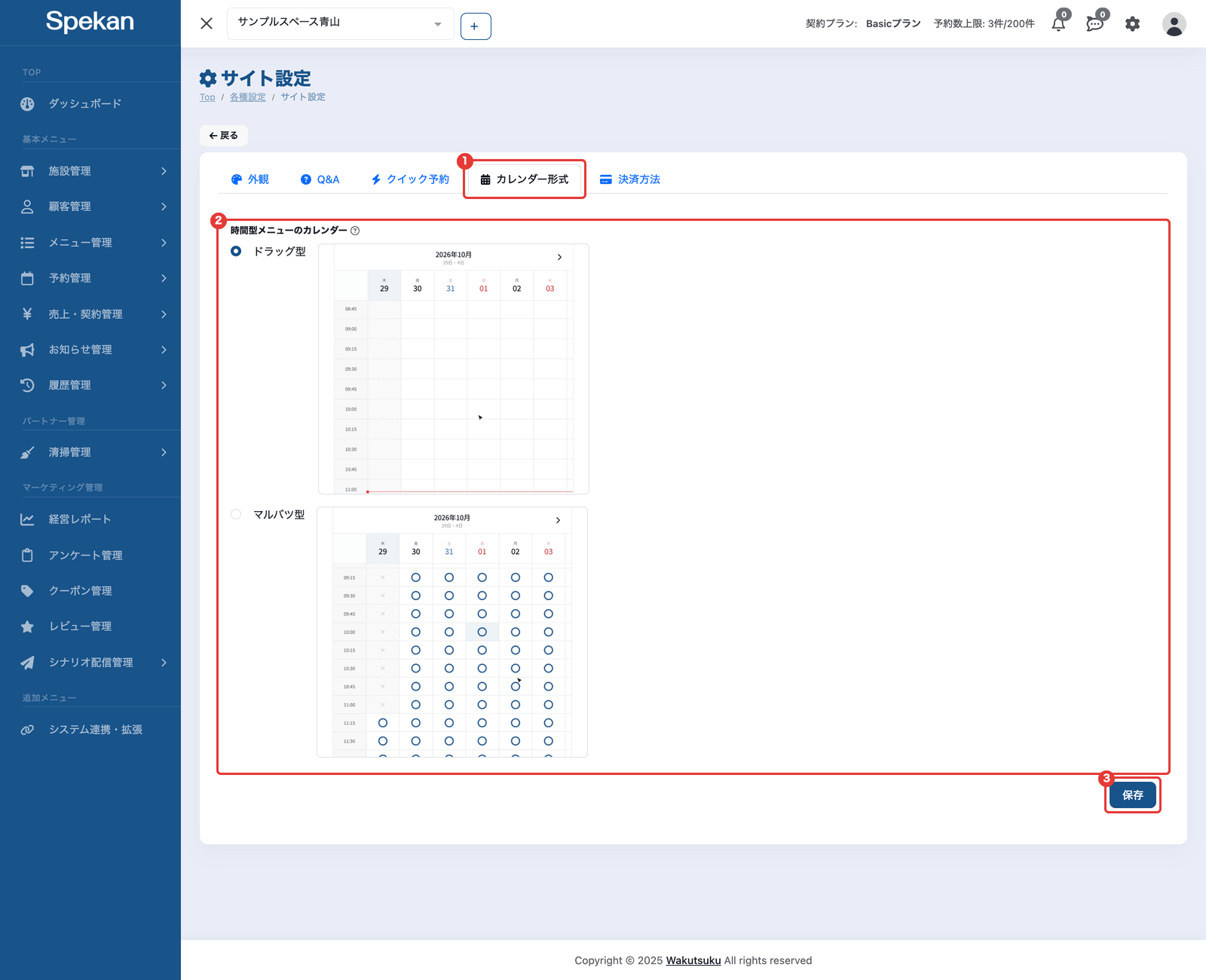Screen dimensions: 1206x980
Task: Open the user profile avatar
Action: (x=1174, y=24)
